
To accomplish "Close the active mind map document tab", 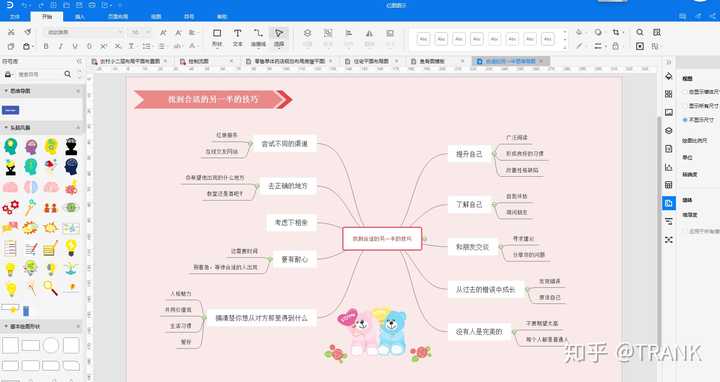I will [x=541, y=61].
